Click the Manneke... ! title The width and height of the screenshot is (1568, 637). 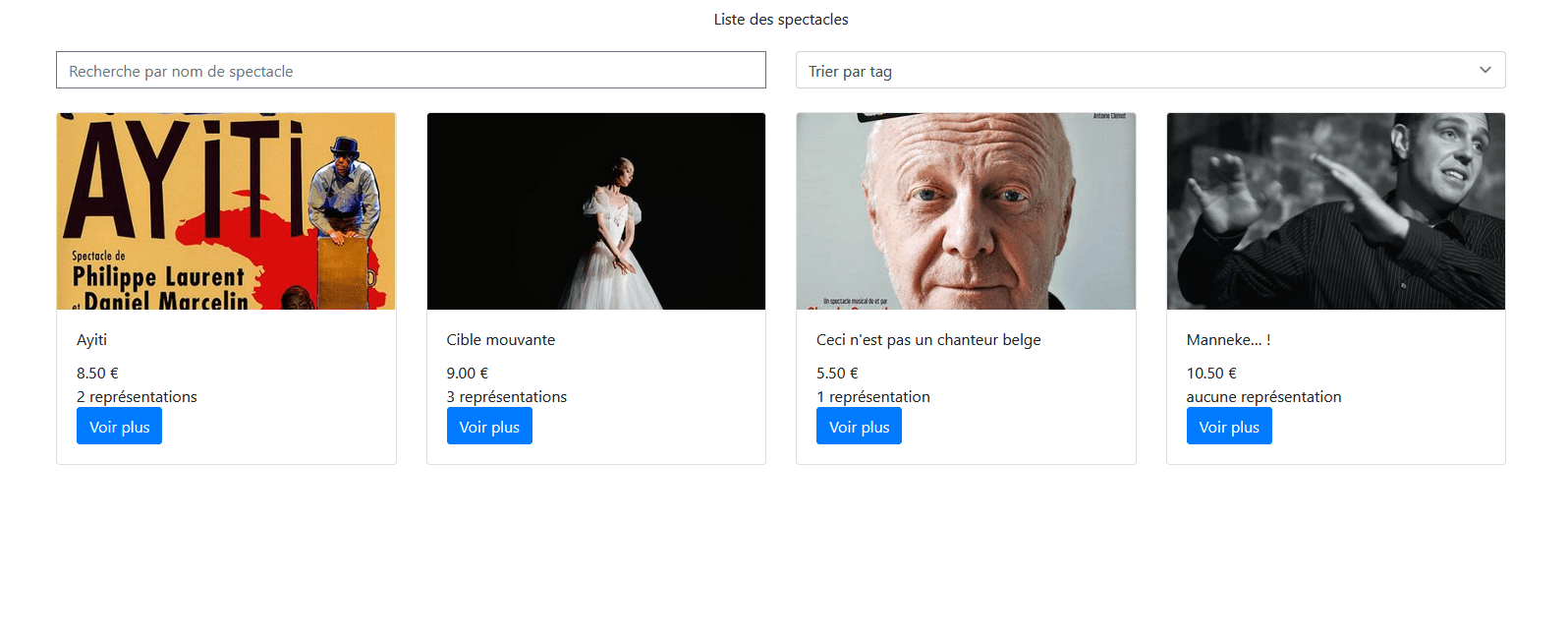1228,340
